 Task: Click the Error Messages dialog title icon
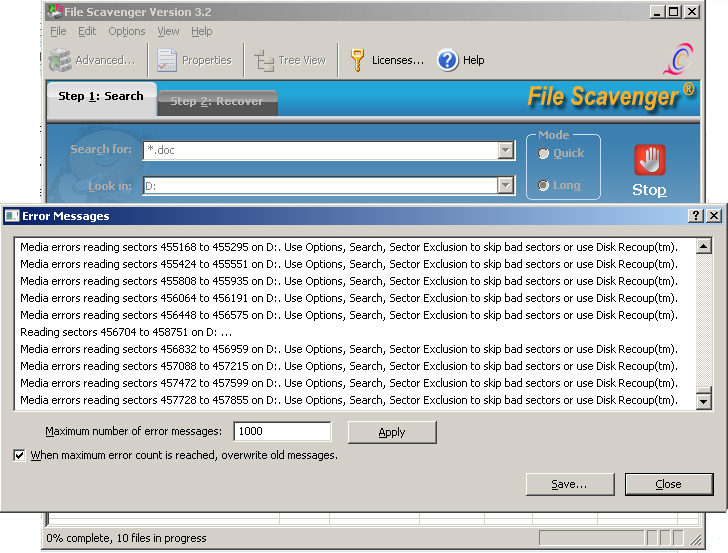pyautogui.click(x=12, y=216)
